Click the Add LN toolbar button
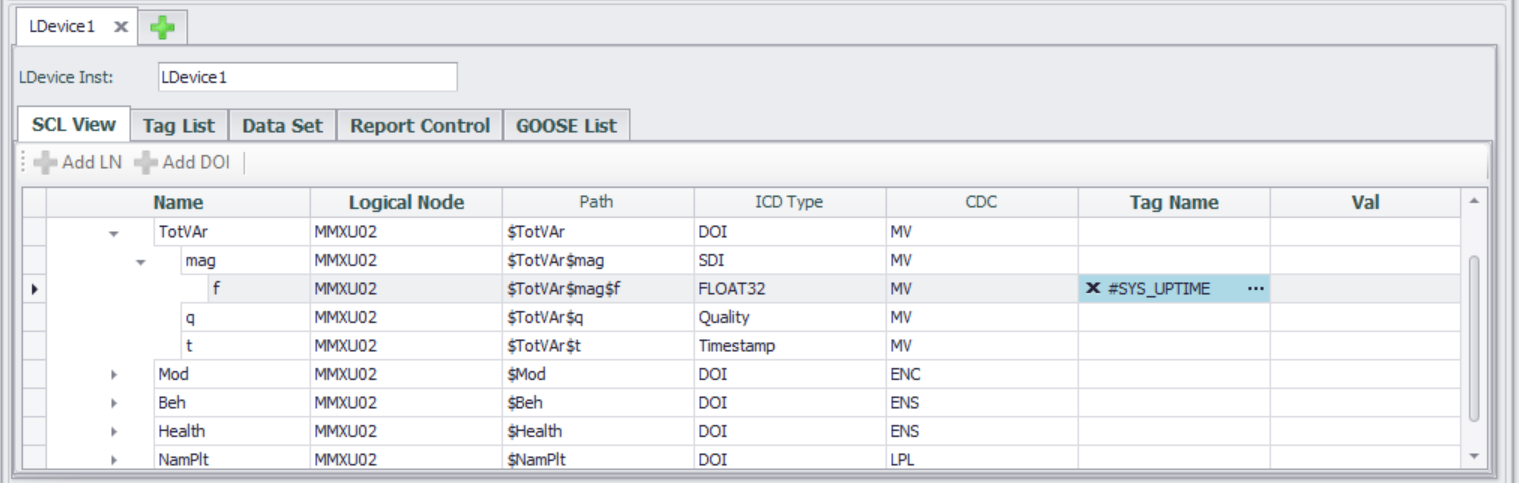The image size is (1519, 483). 78,162
